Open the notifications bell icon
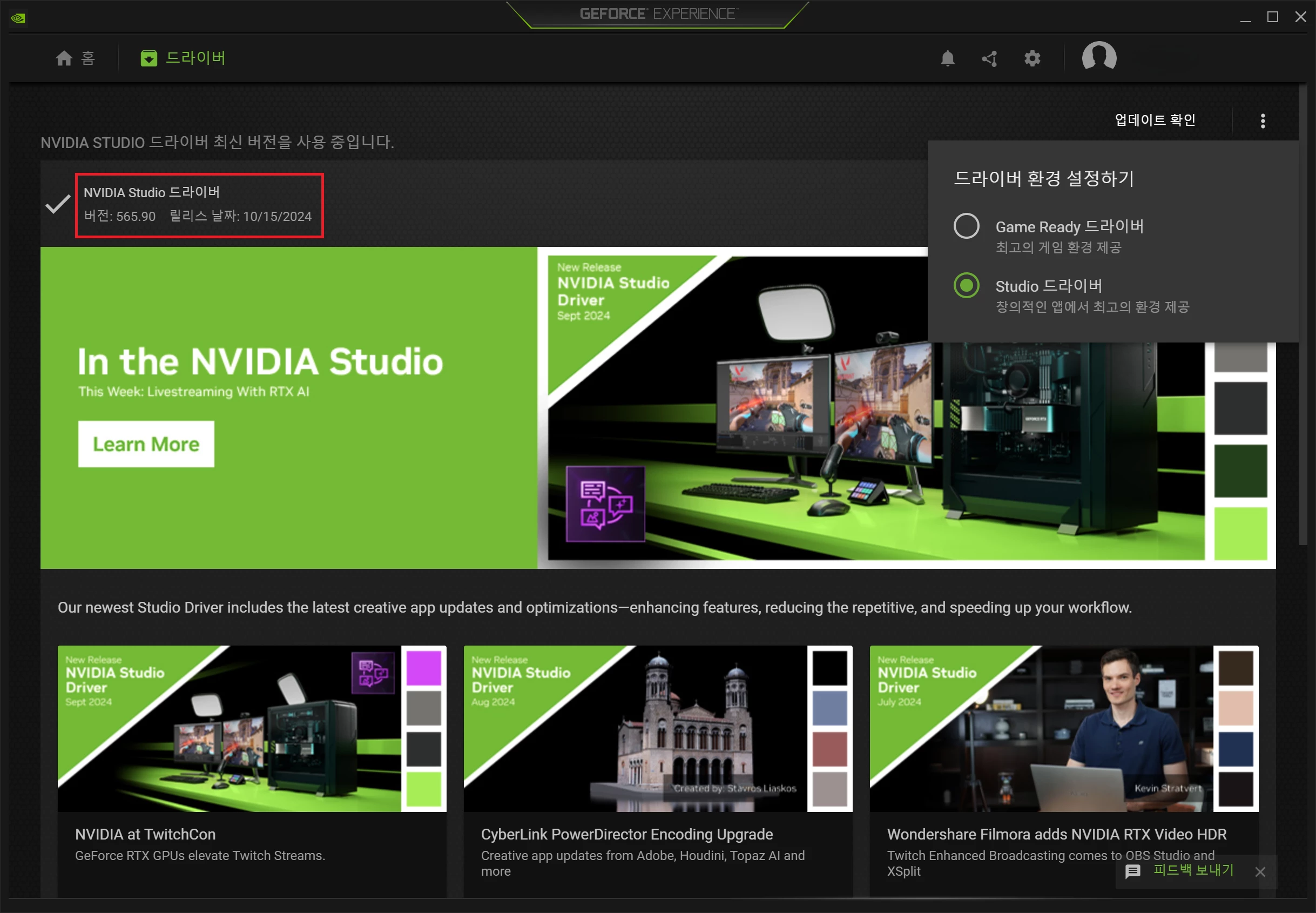The width and height of the screenshot is (1316, 913). [947, 58]
